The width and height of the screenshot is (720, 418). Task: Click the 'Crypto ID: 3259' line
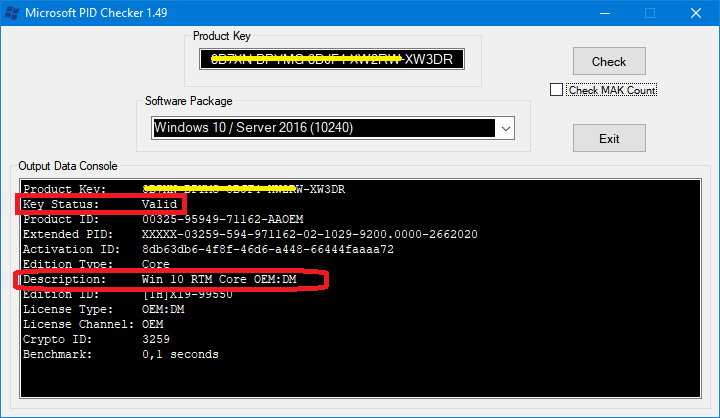(96, 339)
